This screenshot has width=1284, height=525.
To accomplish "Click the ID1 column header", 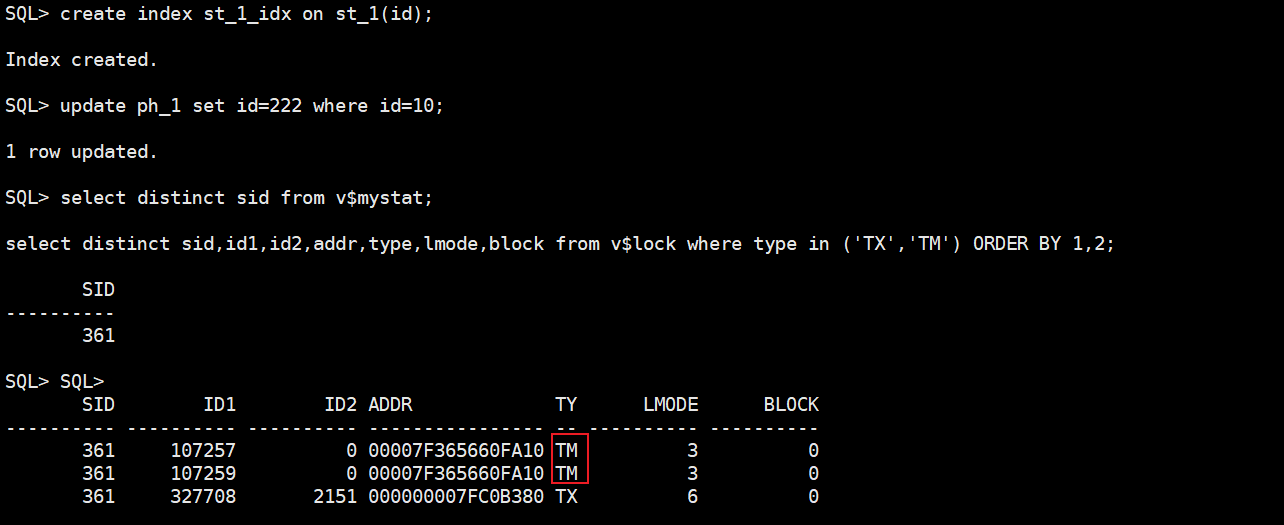I will (219, 405).
